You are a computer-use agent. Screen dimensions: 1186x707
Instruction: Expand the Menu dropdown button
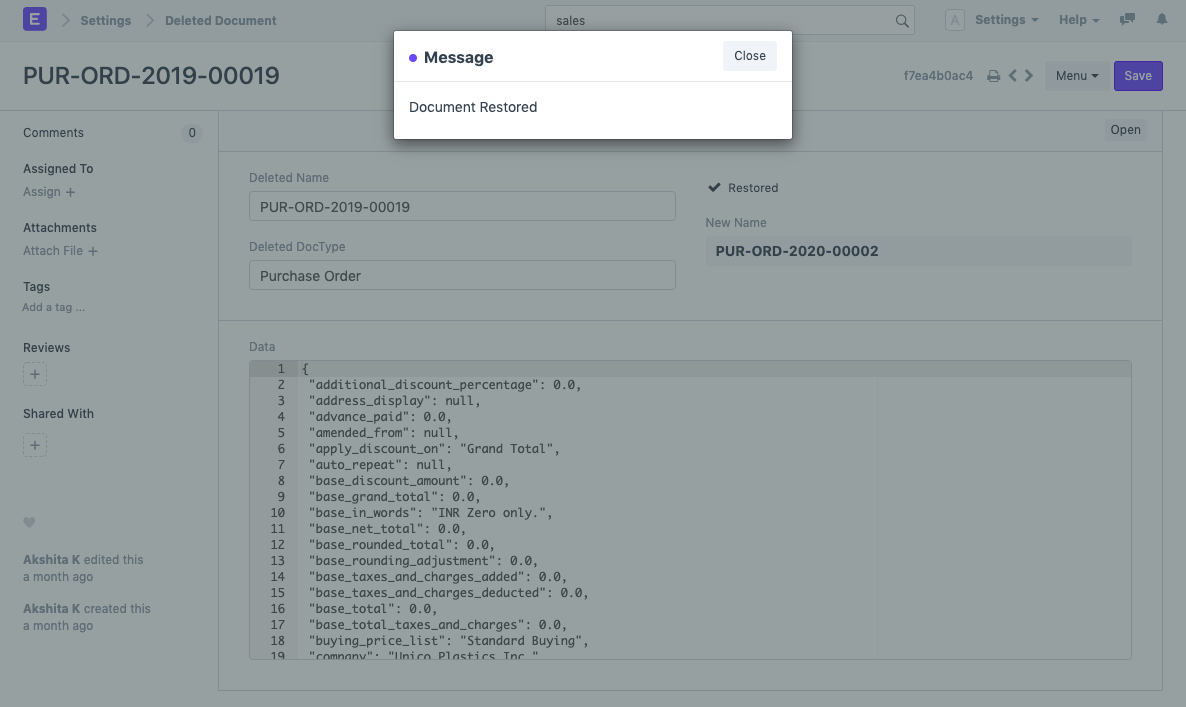tap(1076, 76)
